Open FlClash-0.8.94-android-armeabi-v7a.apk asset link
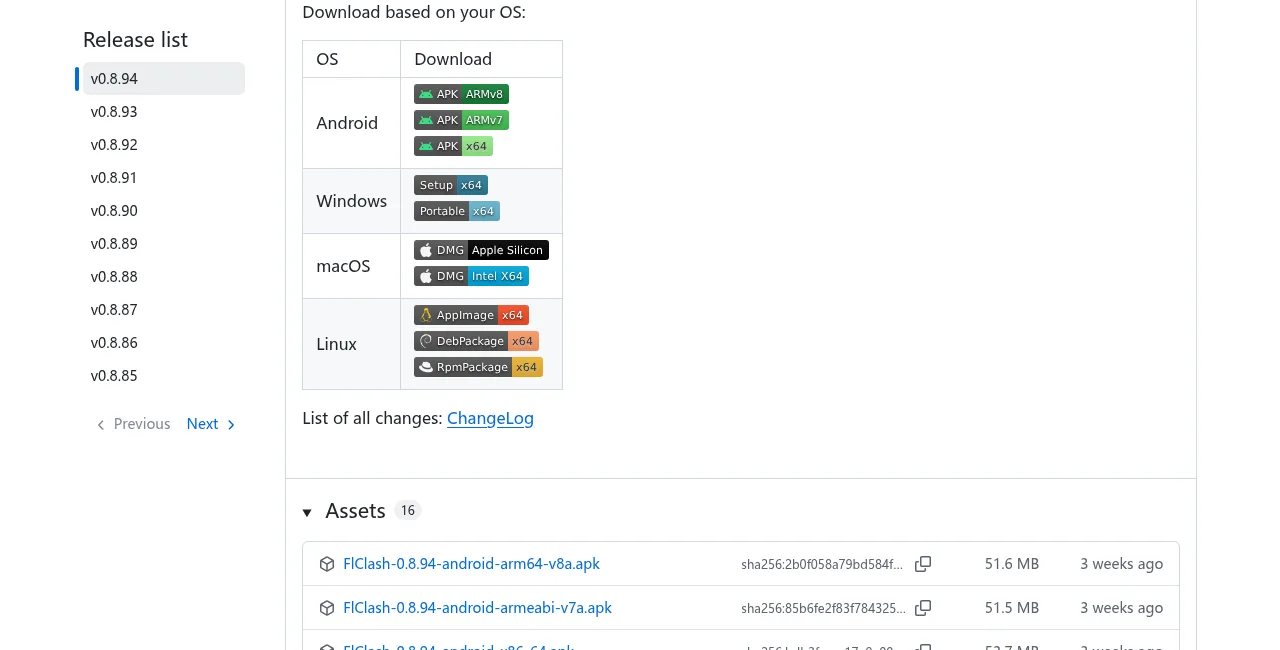The width and height of the screenshot is (1280, 650). tap(477, 608)
